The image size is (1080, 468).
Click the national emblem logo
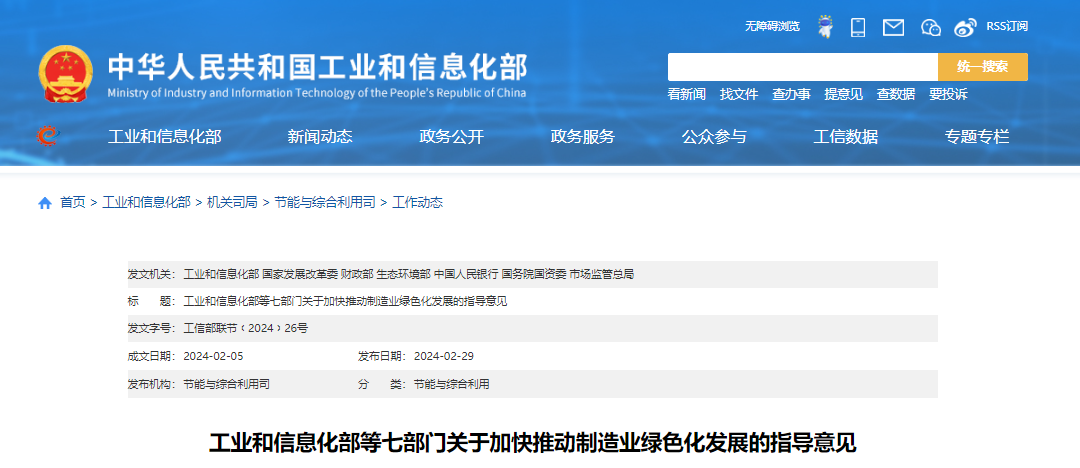tap(66, 74)
